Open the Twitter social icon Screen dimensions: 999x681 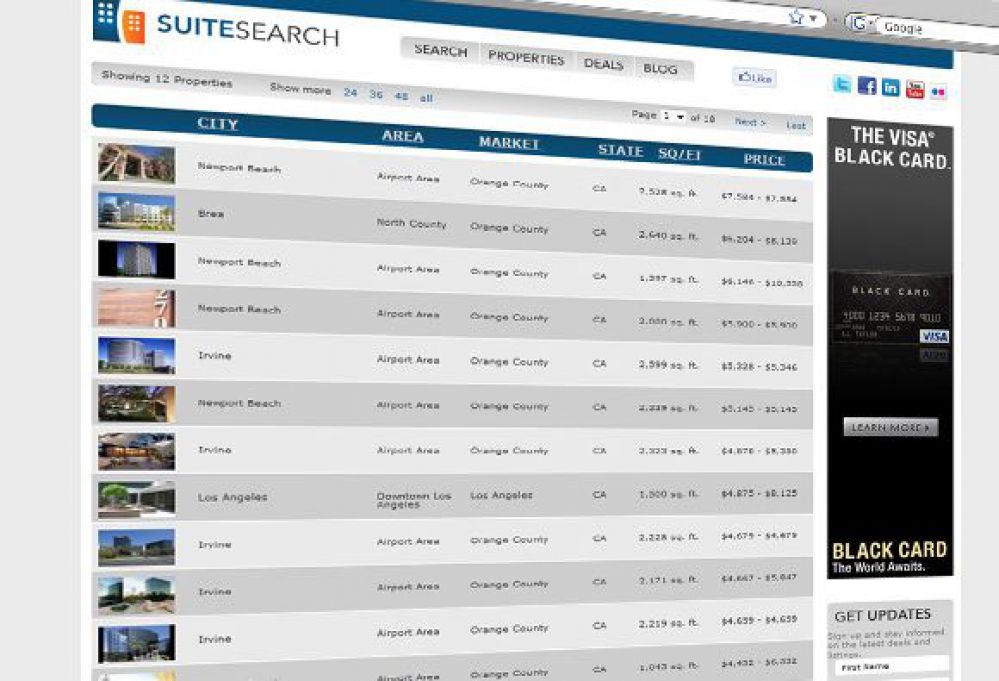(842, 83)
